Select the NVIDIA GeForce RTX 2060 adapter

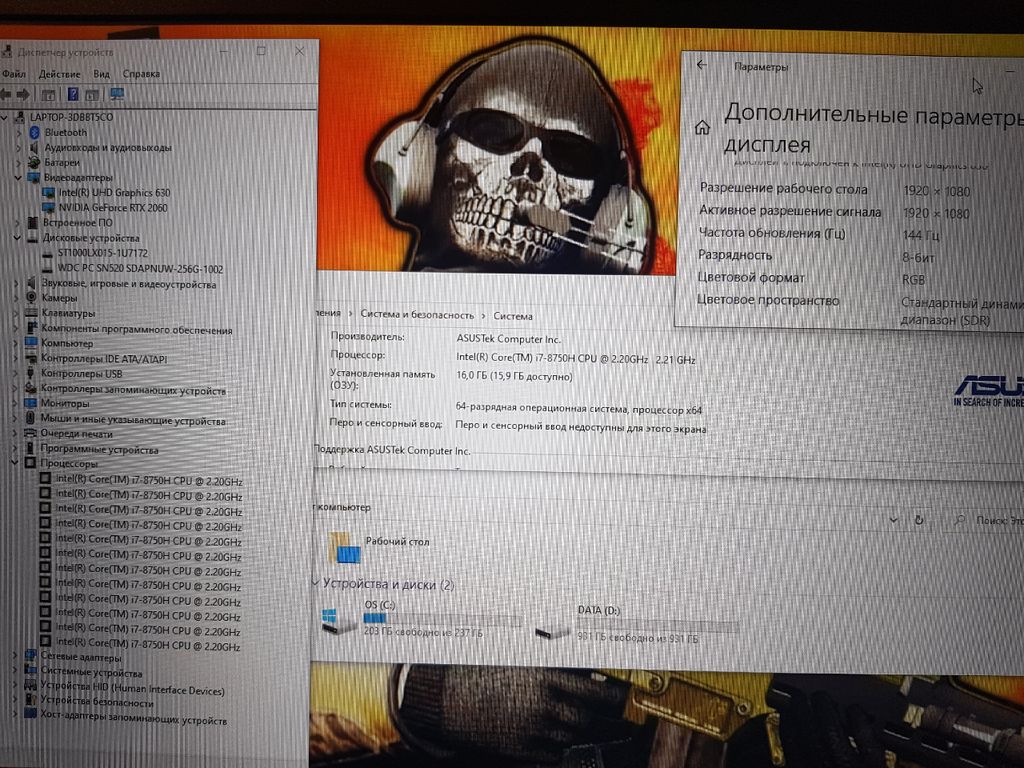(112, 208)
